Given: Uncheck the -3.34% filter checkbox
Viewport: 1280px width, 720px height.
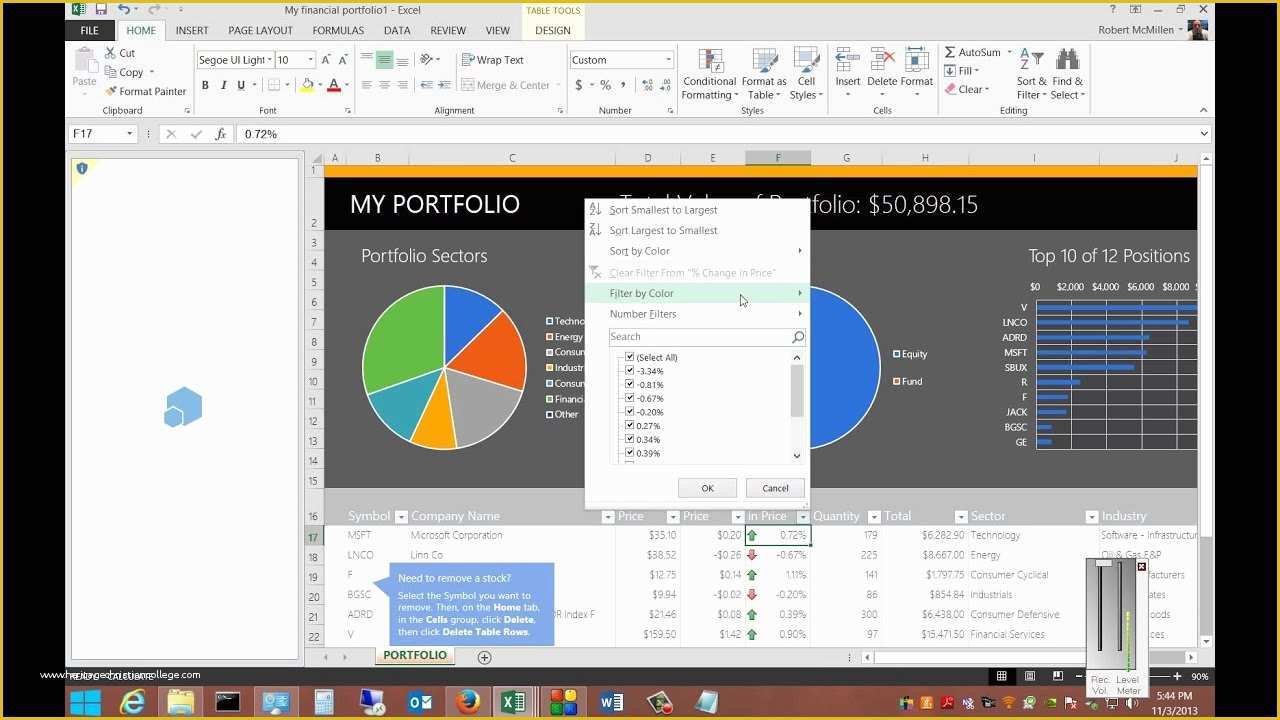Looking at the screenshot, I should pos(630,371).
